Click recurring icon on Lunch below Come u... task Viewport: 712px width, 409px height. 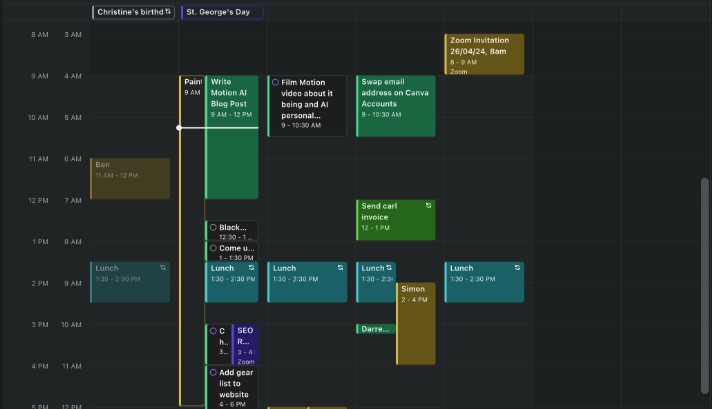coord(251,268)
